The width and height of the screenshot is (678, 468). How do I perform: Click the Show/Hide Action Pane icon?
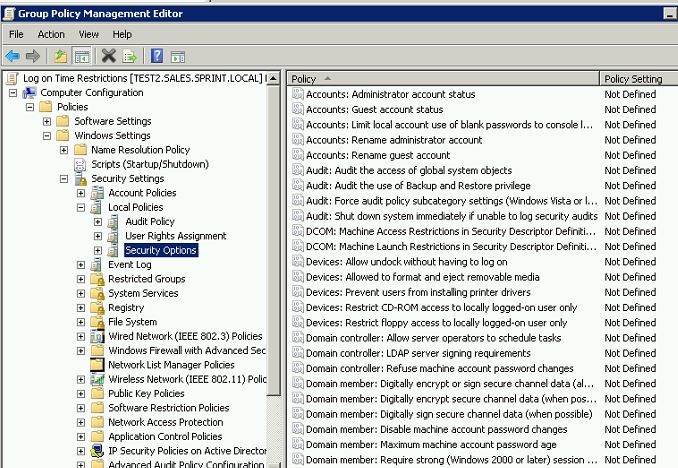tap(178, 57)
